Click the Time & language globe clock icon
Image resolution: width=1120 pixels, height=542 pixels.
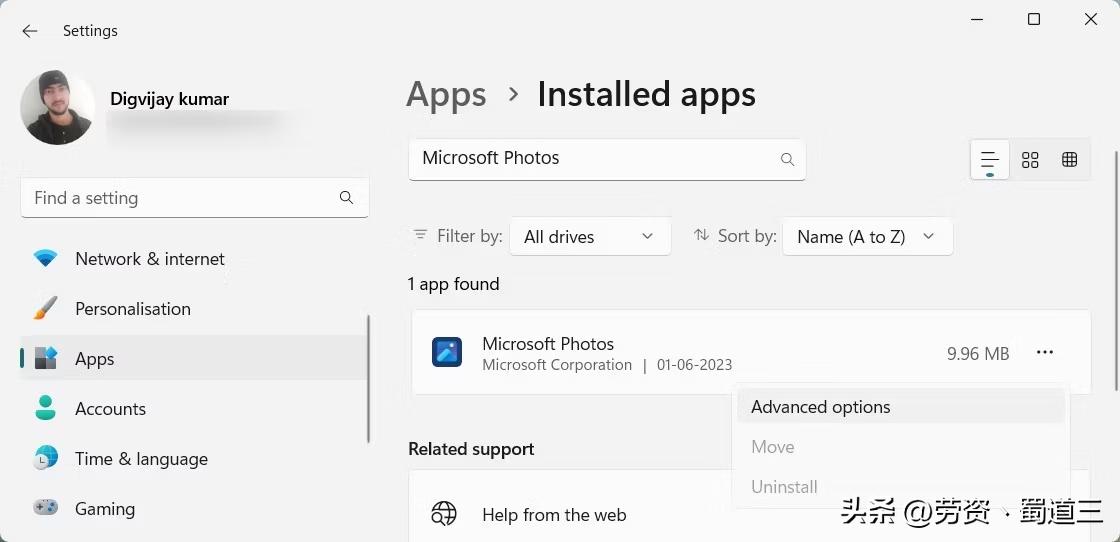click(46, 458)
